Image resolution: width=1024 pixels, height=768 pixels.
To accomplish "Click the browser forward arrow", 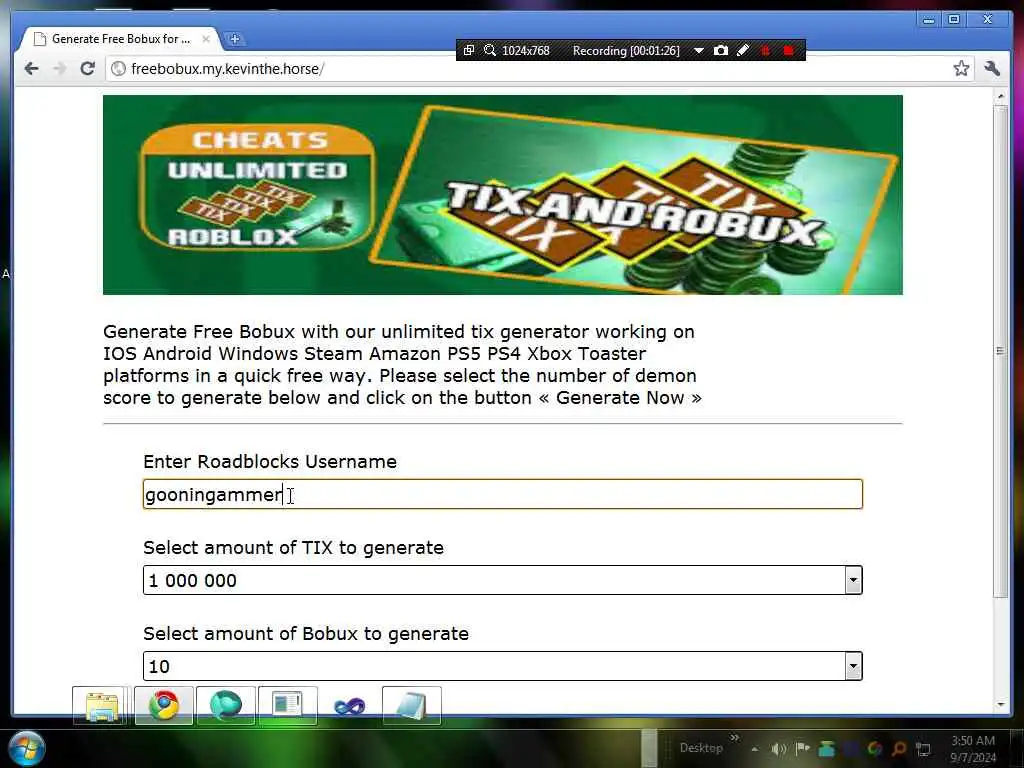I will coord(59,69).
